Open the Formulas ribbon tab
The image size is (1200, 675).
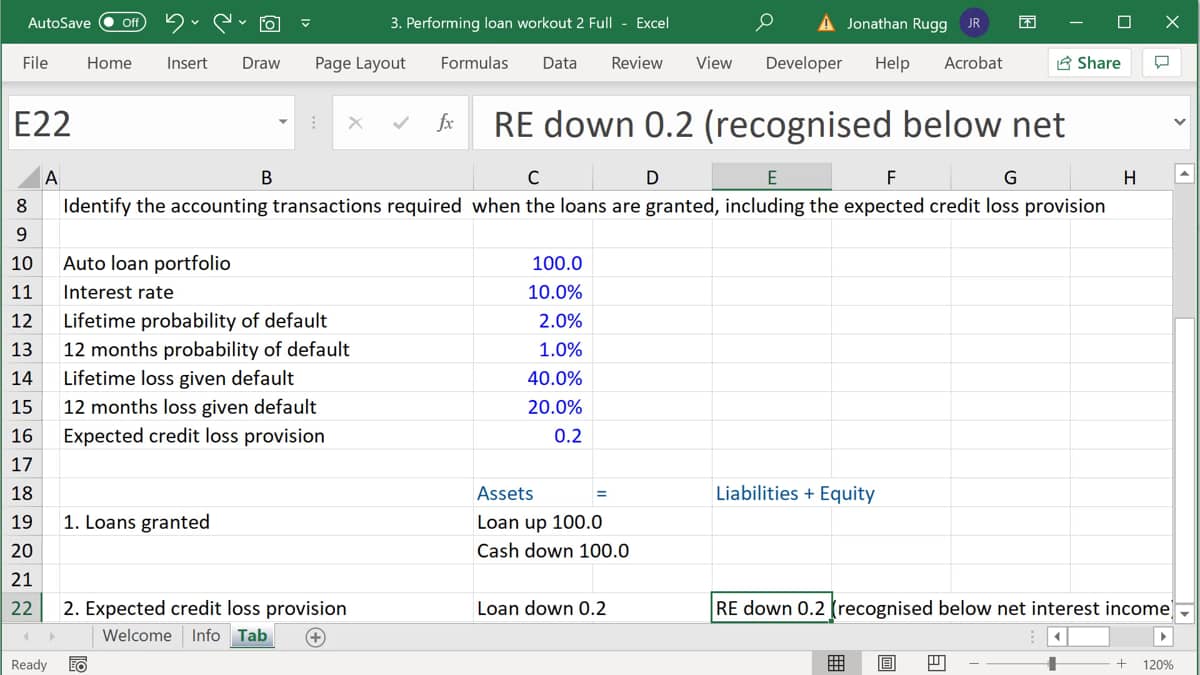click(x=474, y=62)
